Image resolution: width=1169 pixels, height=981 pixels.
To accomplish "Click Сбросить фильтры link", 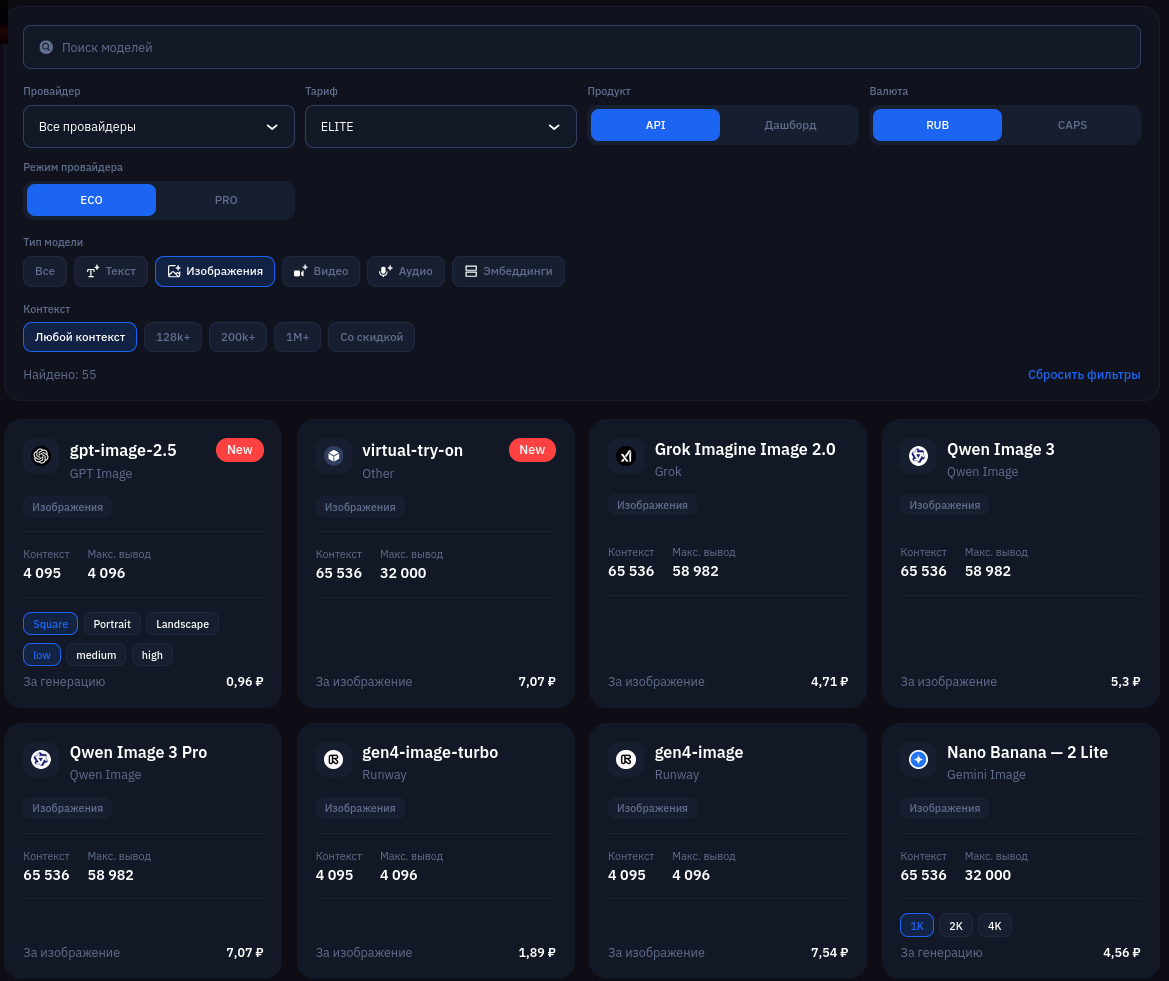I will pos(1084,375).
